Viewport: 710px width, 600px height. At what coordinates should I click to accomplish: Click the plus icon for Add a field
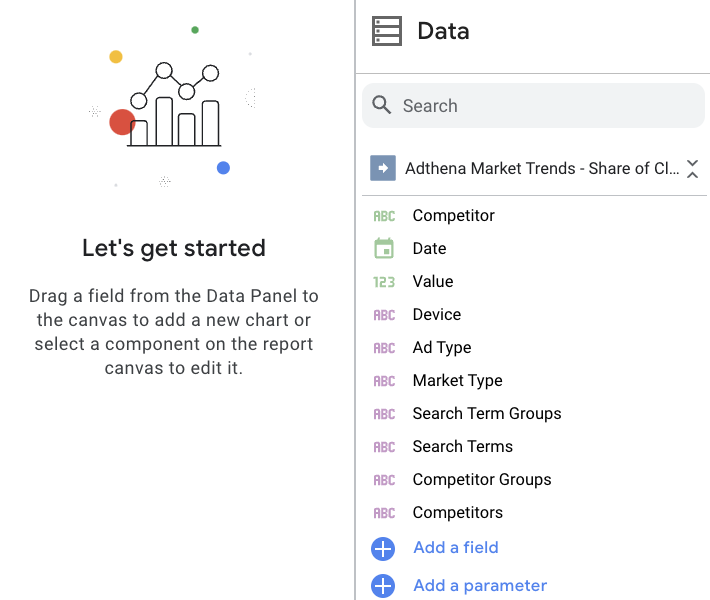pyautogui.click(x=383, y=549)
